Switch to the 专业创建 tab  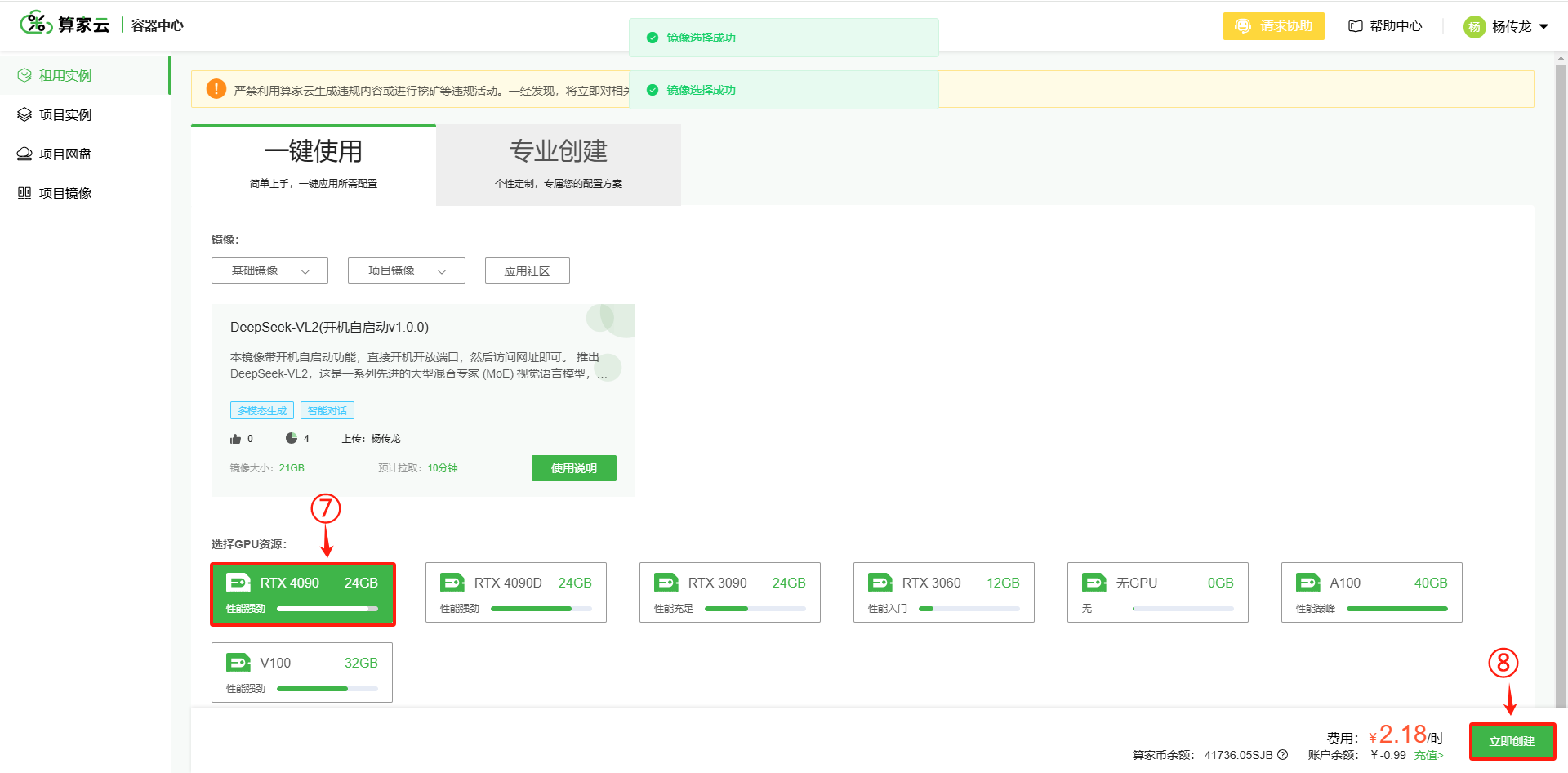click(559, 165)
